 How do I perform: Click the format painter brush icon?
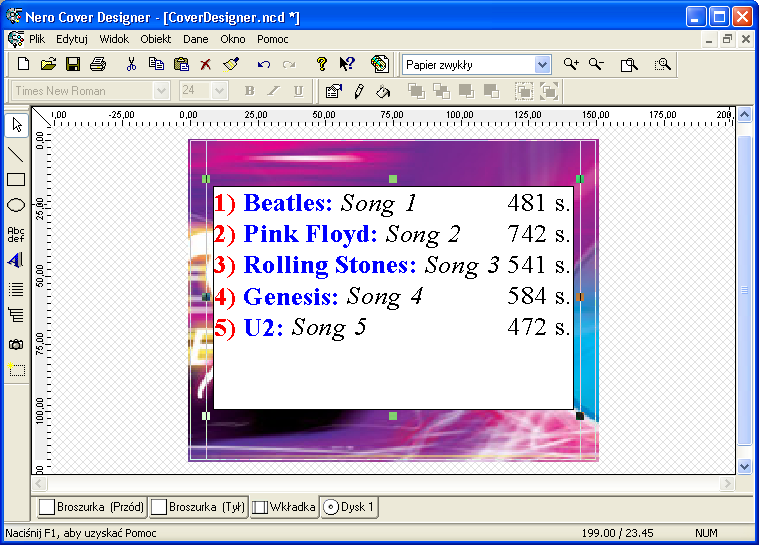point(231,64)
